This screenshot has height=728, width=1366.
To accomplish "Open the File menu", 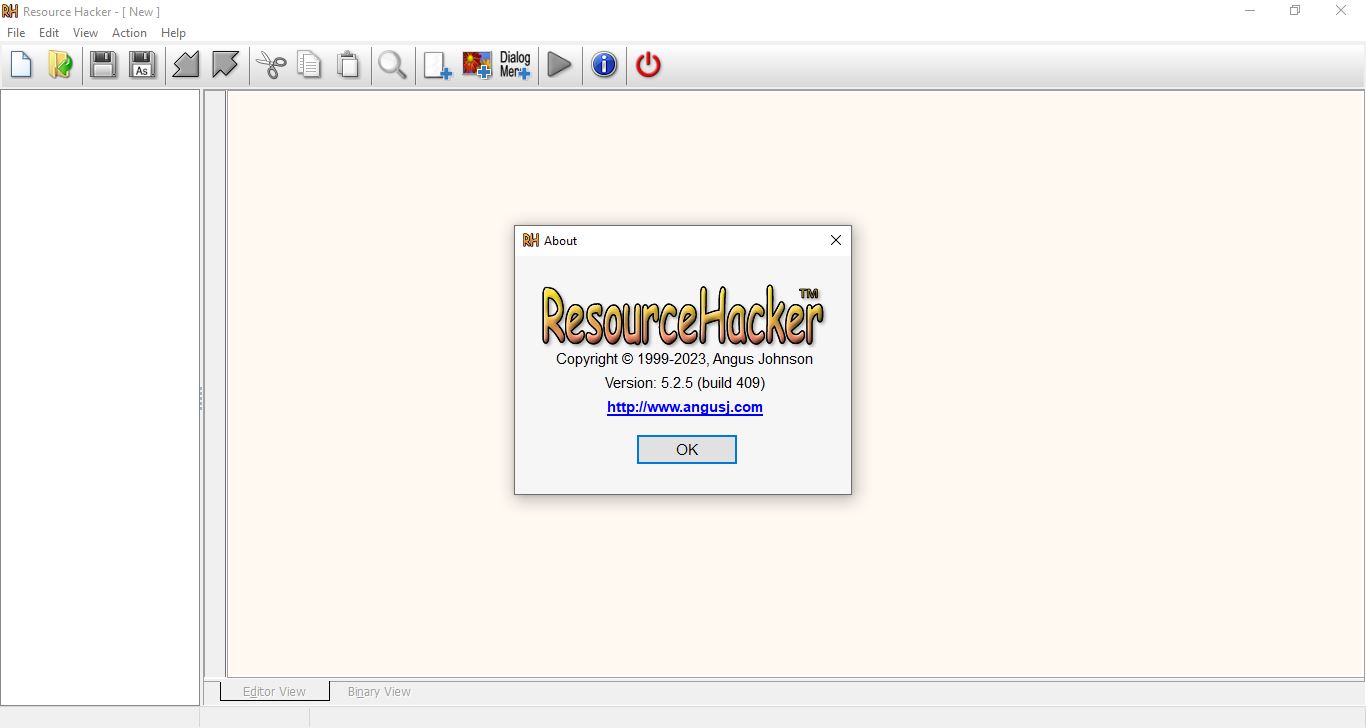I will 16,33.
